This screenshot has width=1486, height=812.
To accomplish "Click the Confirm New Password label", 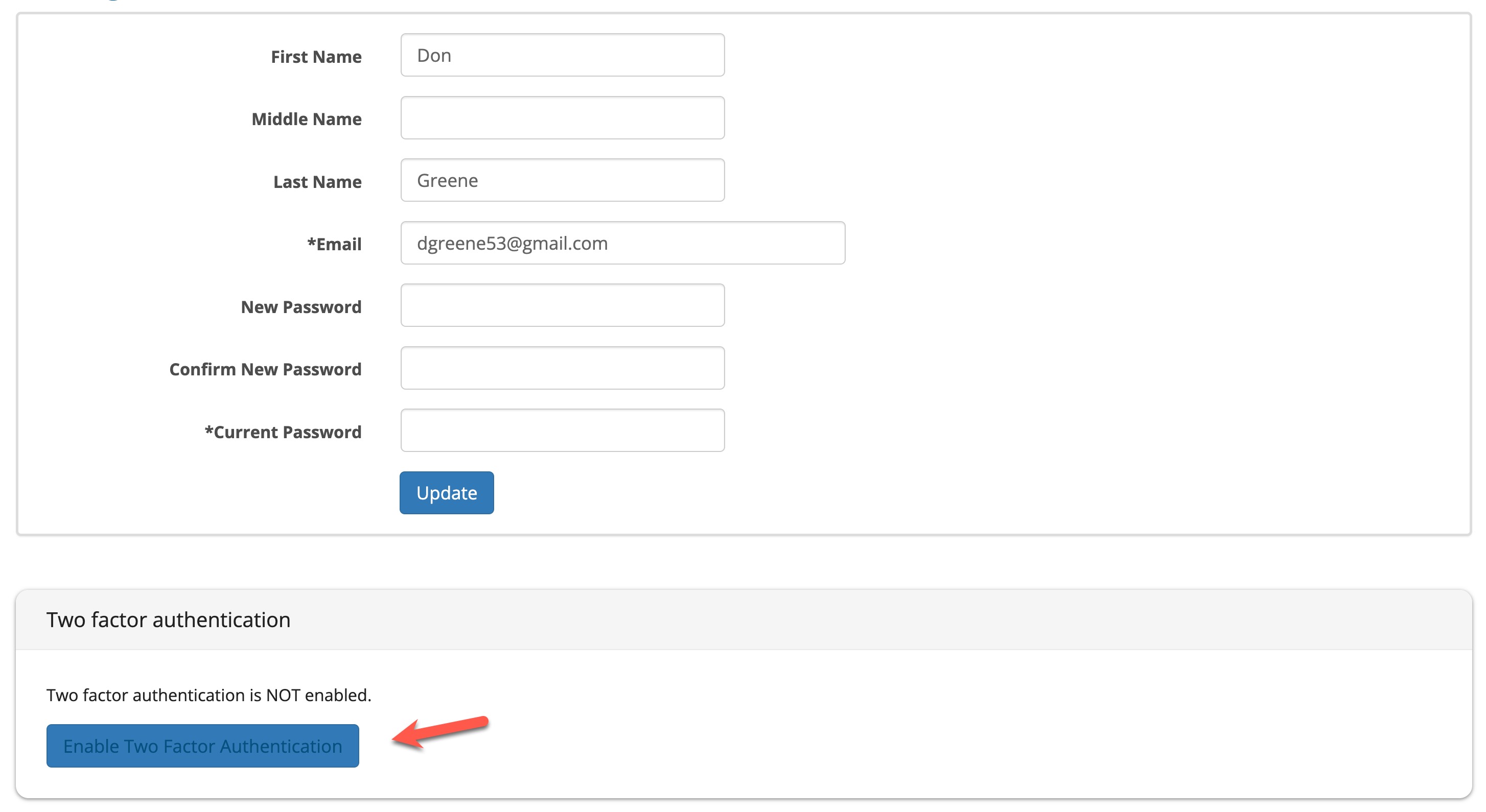I will 265,369.
